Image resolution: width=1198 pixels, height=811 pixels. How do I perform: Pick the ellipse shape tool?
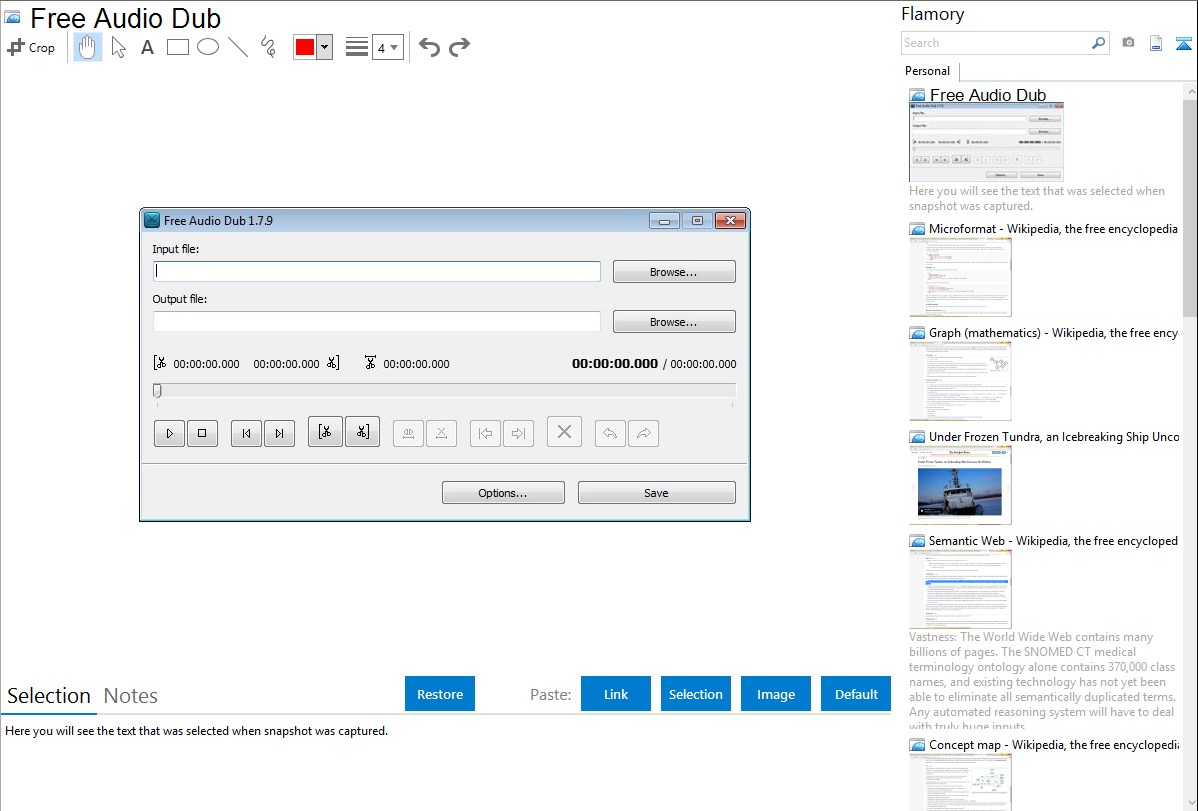208,47
